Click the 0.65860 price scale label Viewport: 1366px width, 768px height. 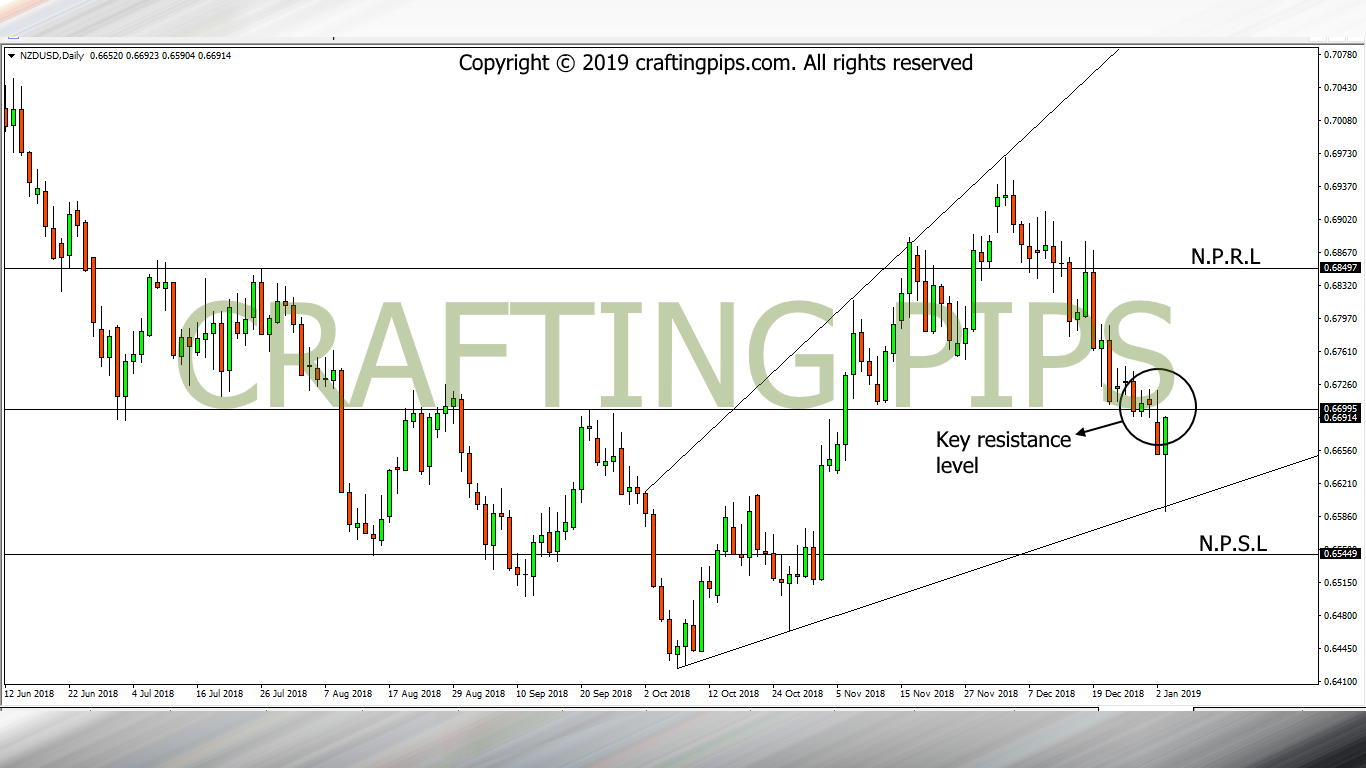(1339, 516)
